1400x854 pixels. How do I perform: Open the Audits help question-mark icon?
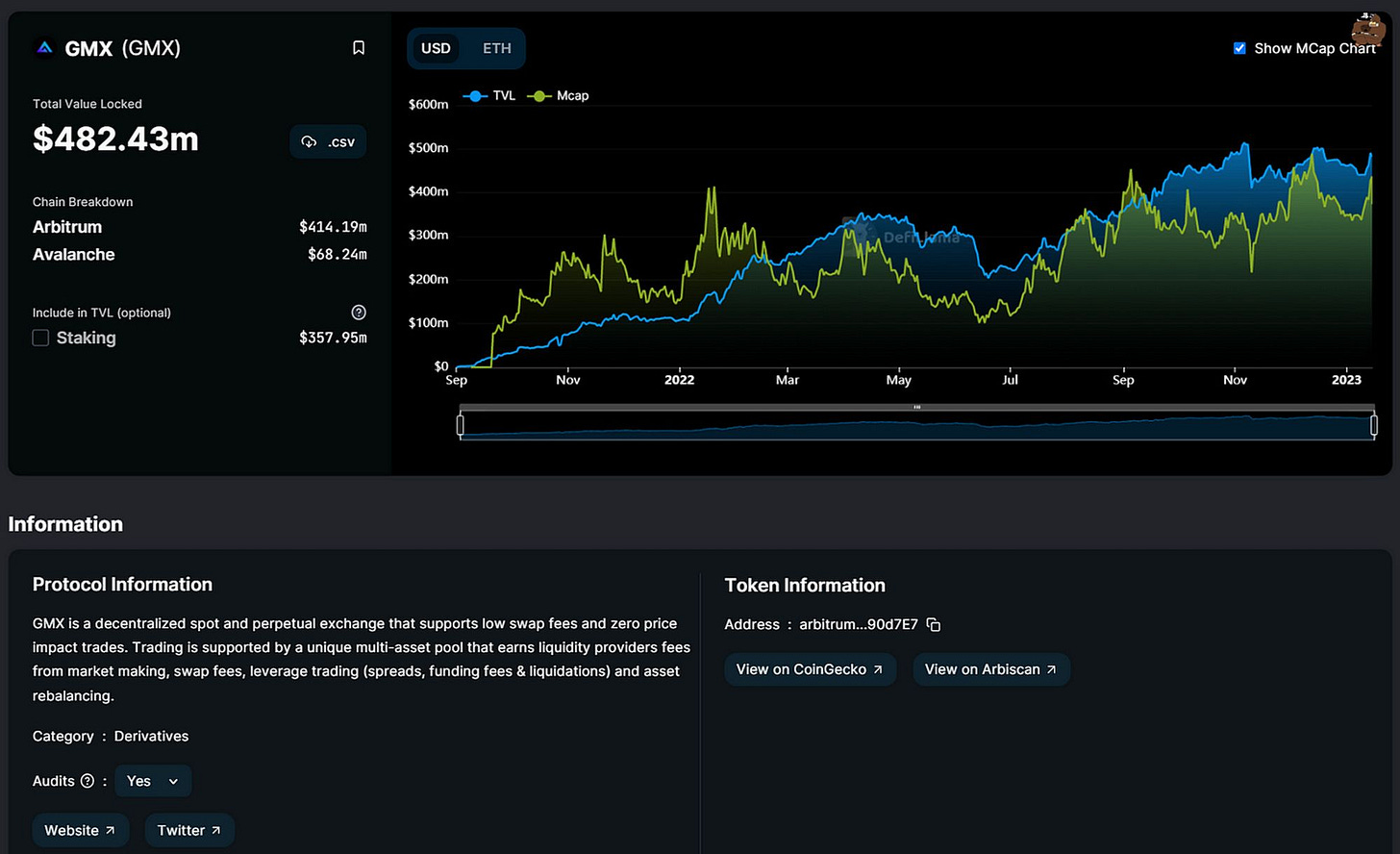point(87,781)
